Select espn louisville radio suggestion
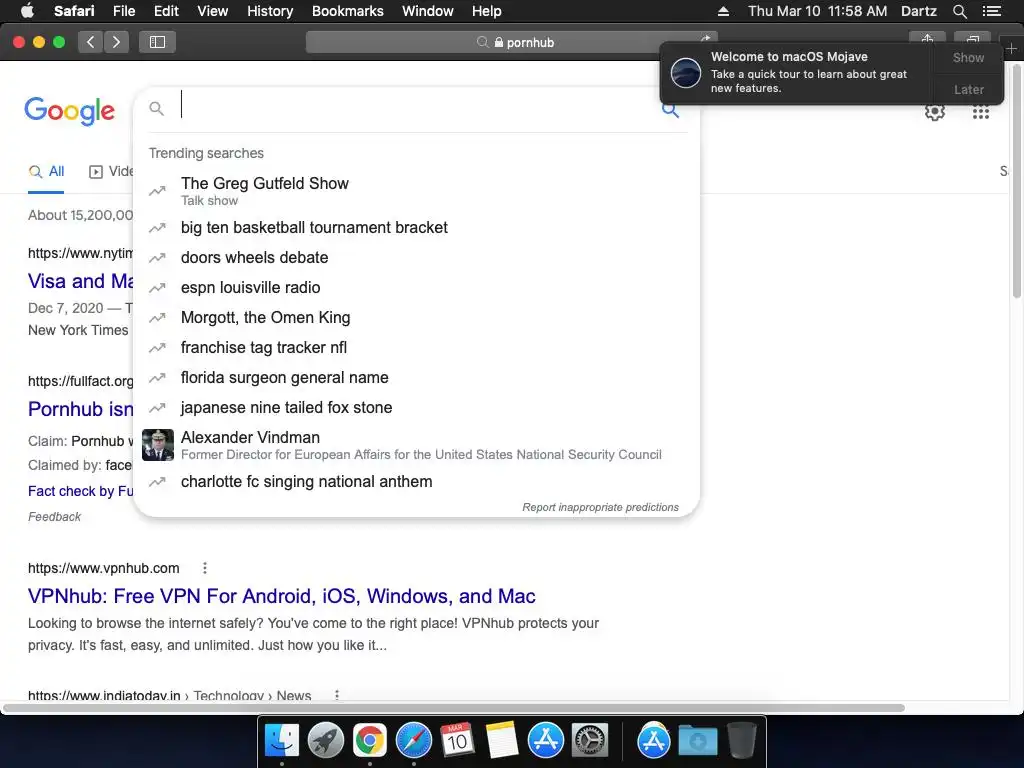 (416, 287)
